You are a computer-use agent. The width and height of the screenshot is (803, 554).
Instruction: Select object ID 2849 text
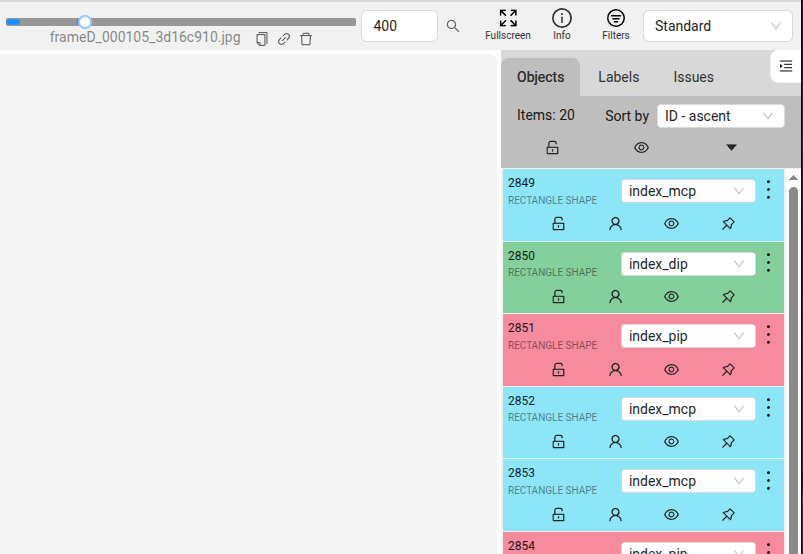pos(521,183)
